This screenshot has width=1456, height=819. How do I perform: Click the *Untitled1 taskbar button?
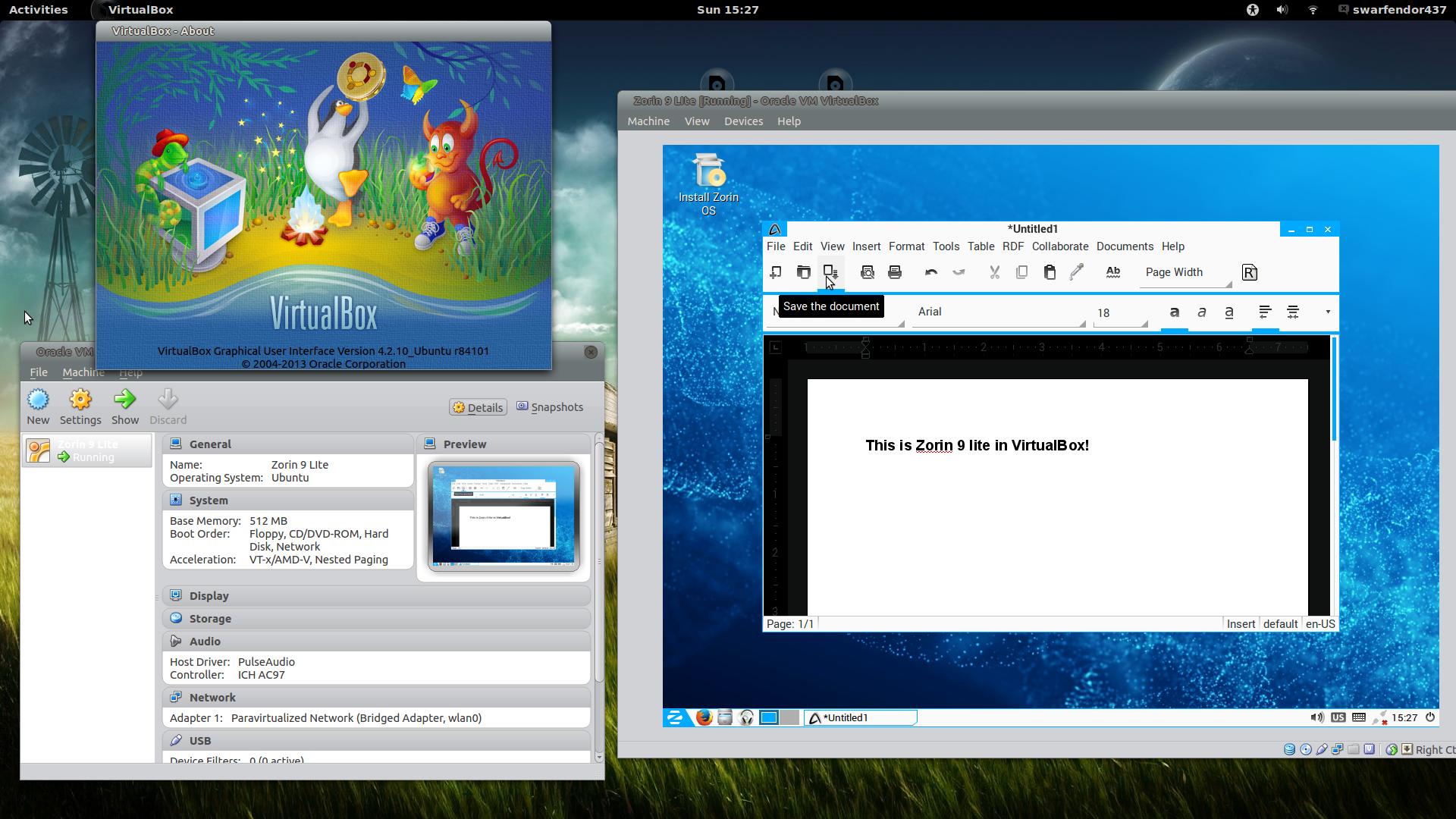point(861,717)
